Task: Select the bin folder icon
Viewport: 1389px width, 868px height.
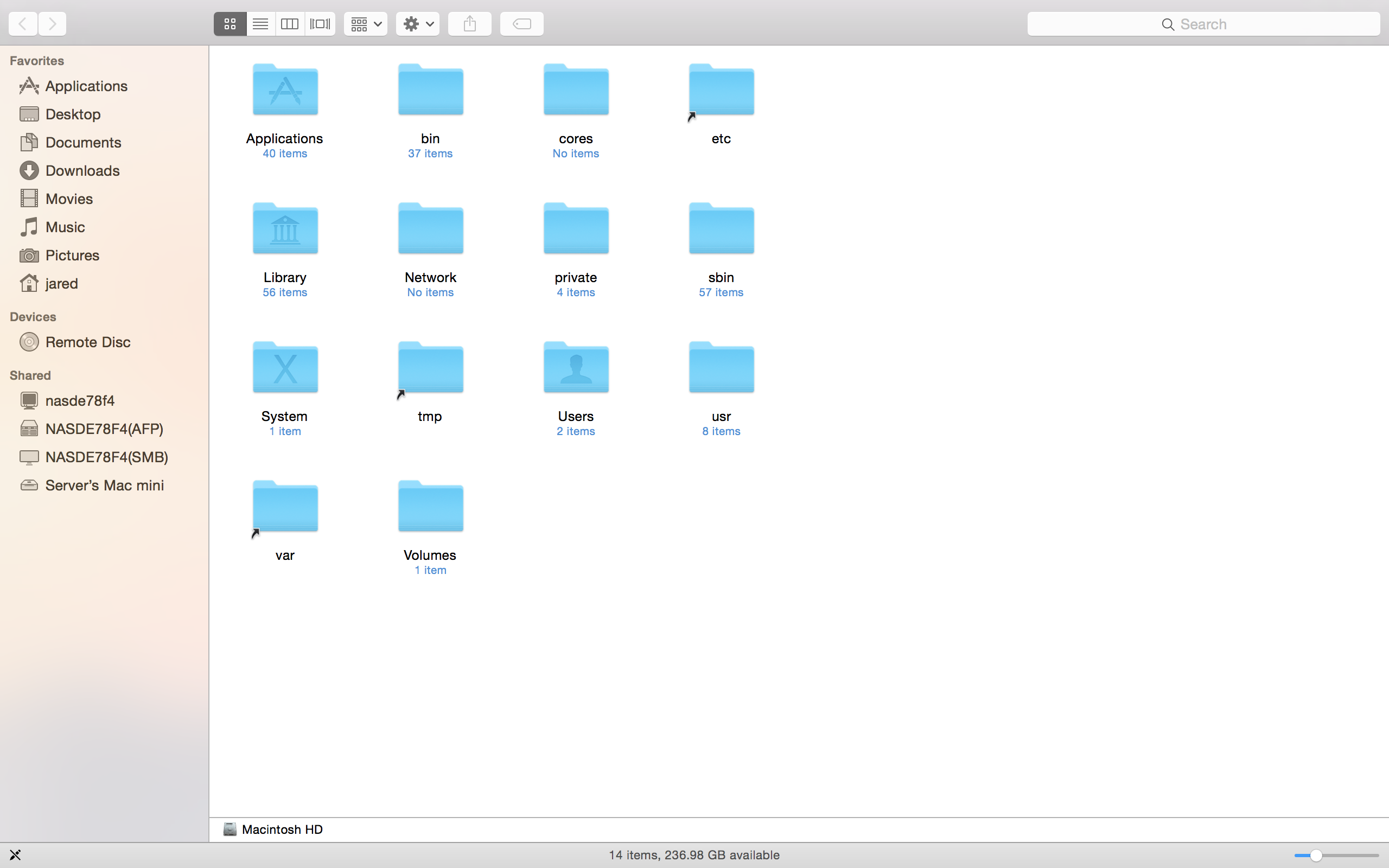Action: pos(430,90)
